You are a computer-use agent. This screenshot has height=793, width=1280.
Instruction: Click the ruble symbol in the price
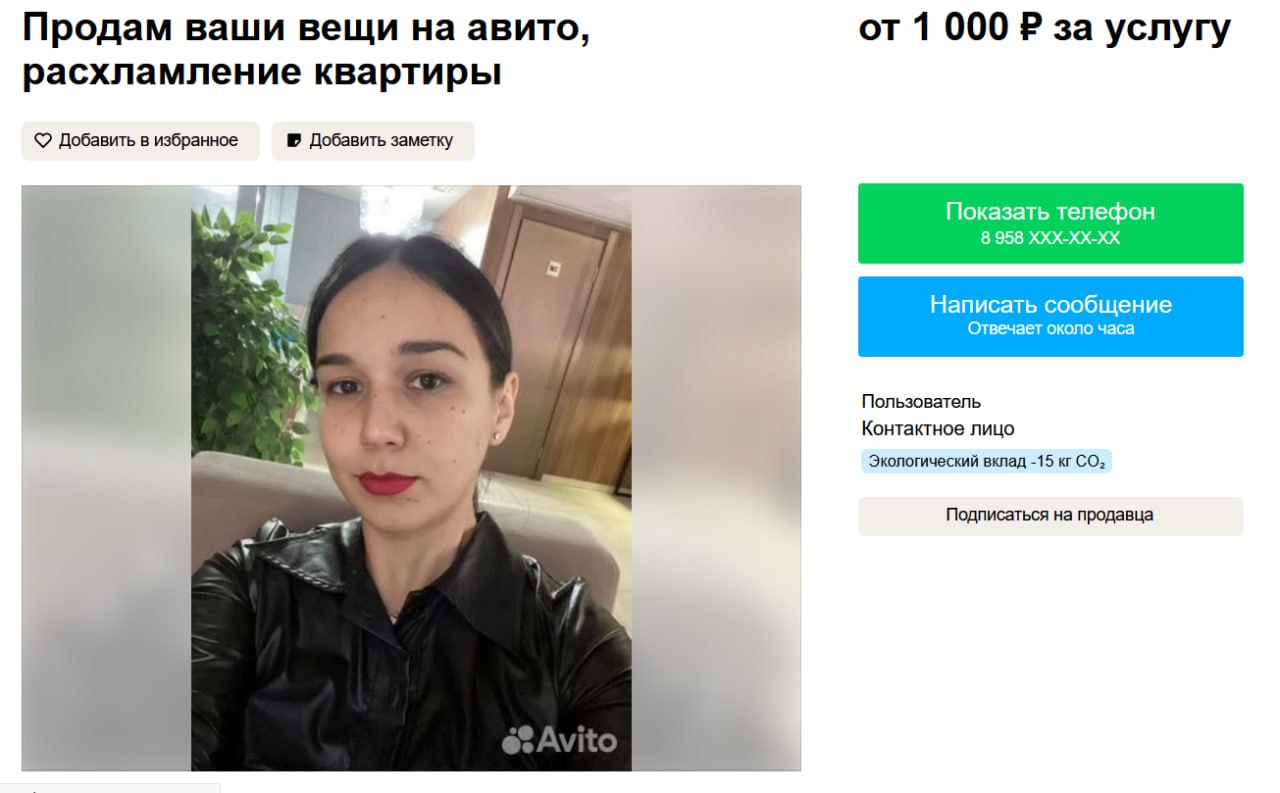coord(1030,28)
